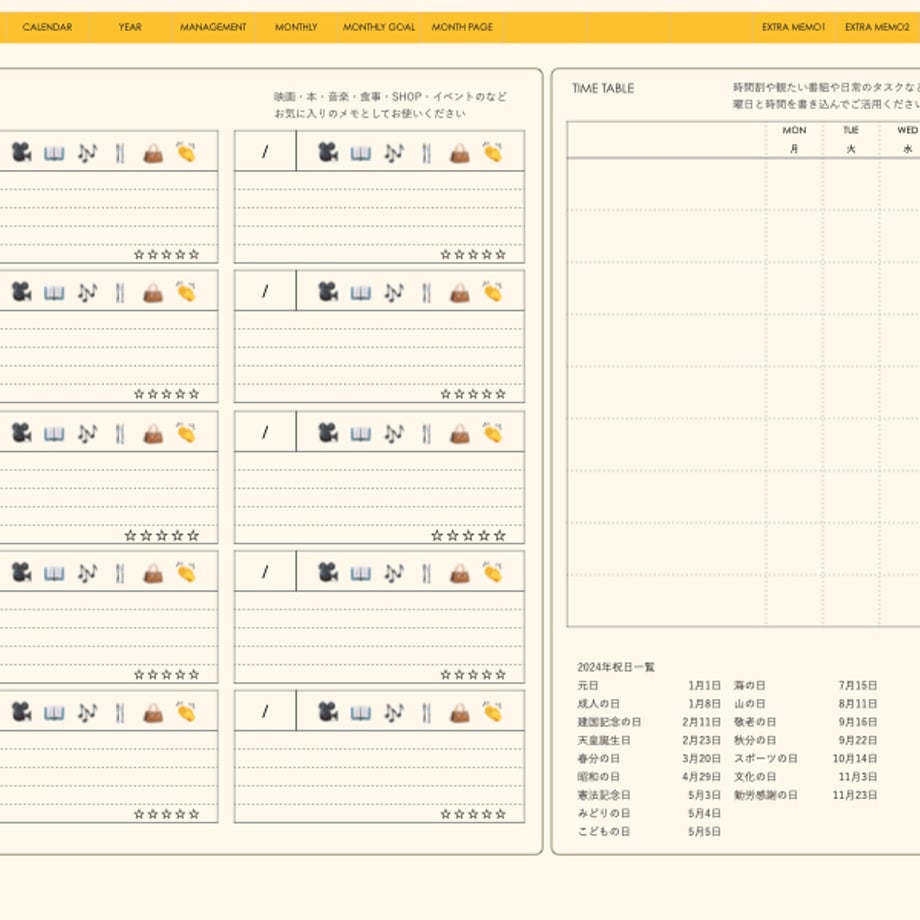Click the 勤労感謝の日 holiday entry
920x920 pixels.
pyautogui.click(x=766, y=795)
